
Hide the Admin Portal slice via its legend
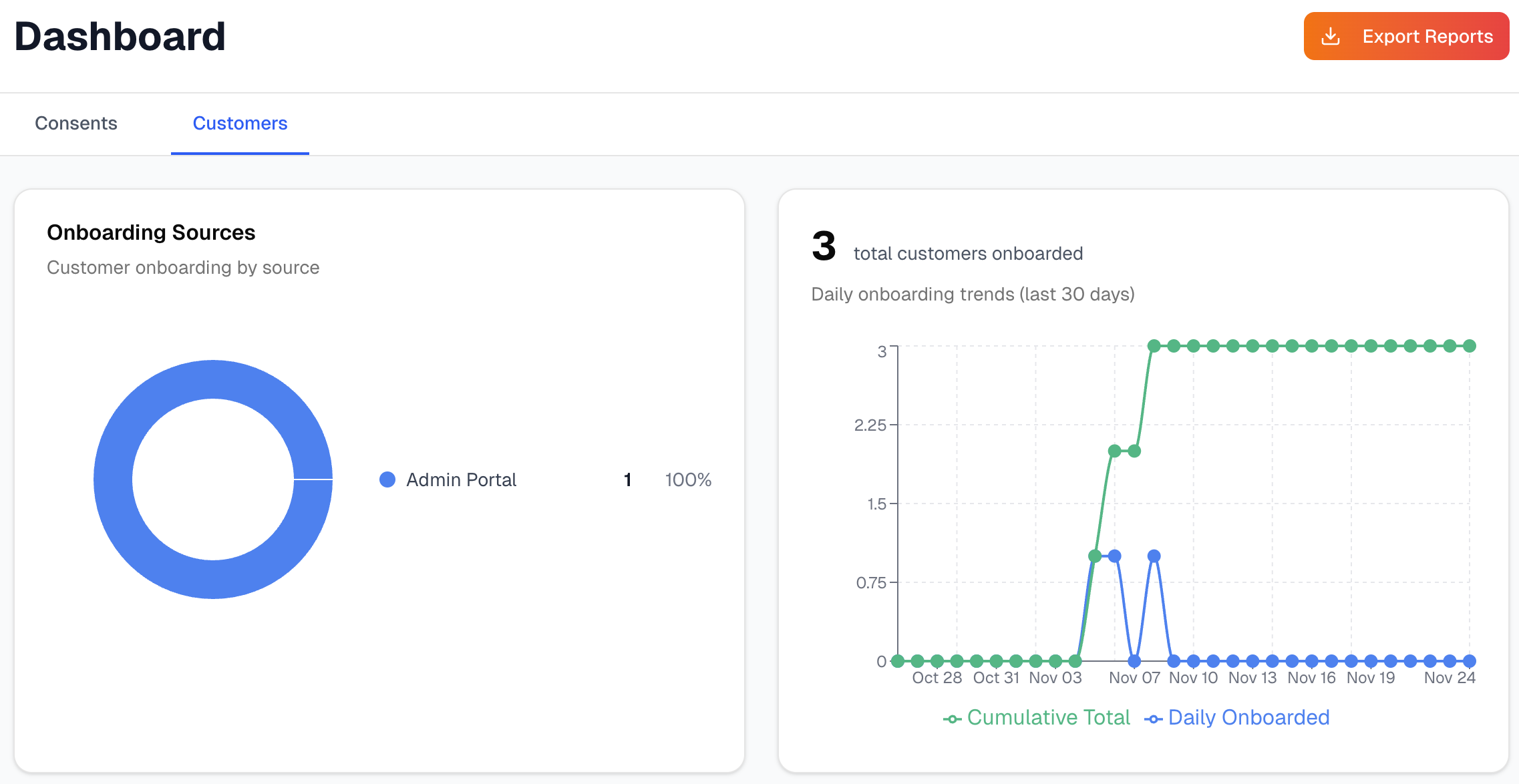tap(461, 479)
